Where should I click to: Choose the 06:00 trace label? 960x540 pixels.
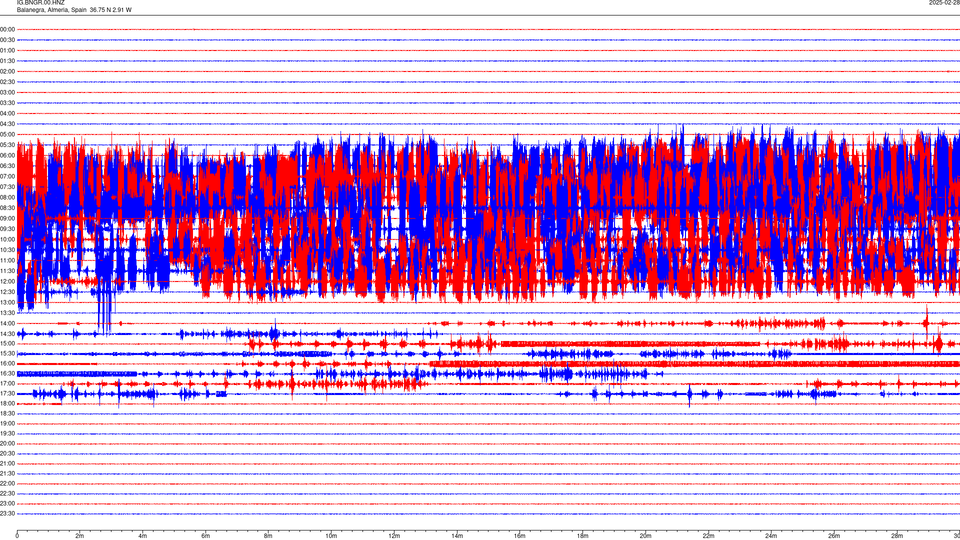pyautogui.click(x=7, y=156)
